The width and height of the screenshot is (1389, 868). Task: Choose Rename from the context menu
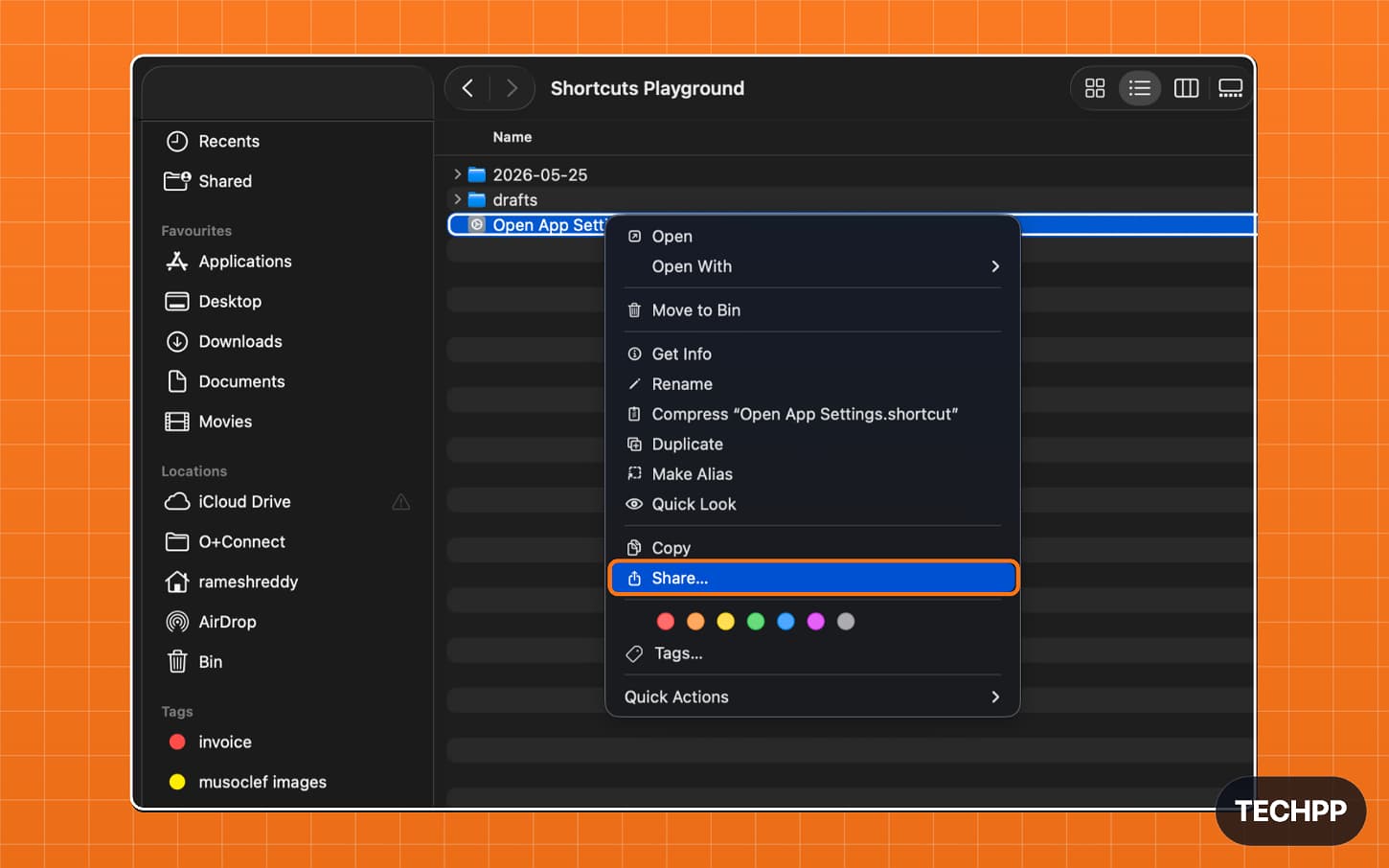coord(812,384)
